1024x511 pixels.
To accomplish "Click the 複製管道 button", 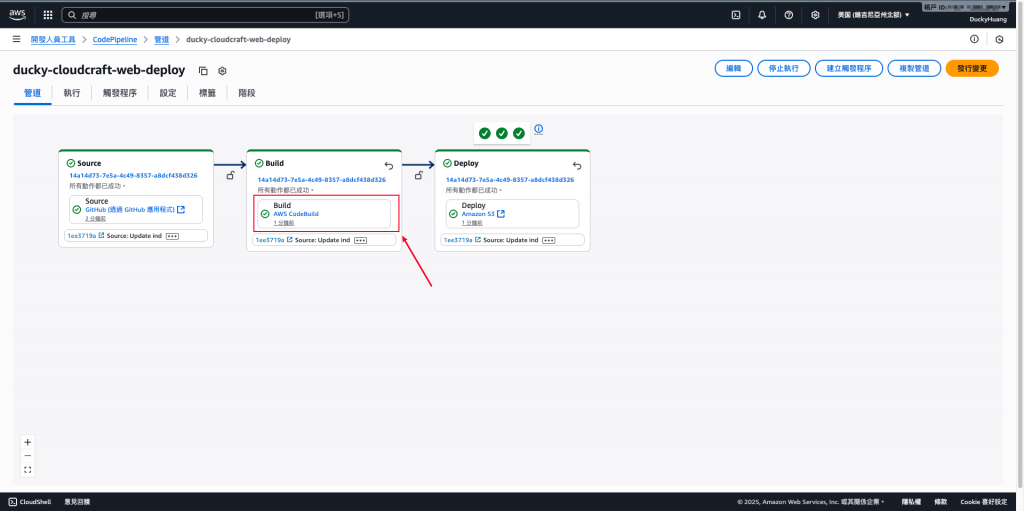I will tap(914, 68).
